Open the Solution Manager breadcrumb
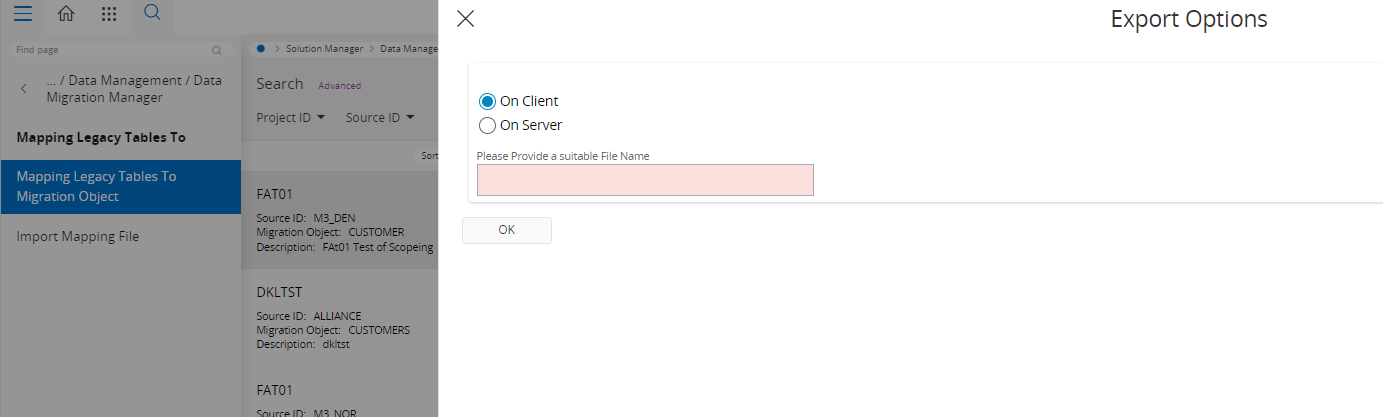This screenshot has height=417, width=1383. (325, 48)
